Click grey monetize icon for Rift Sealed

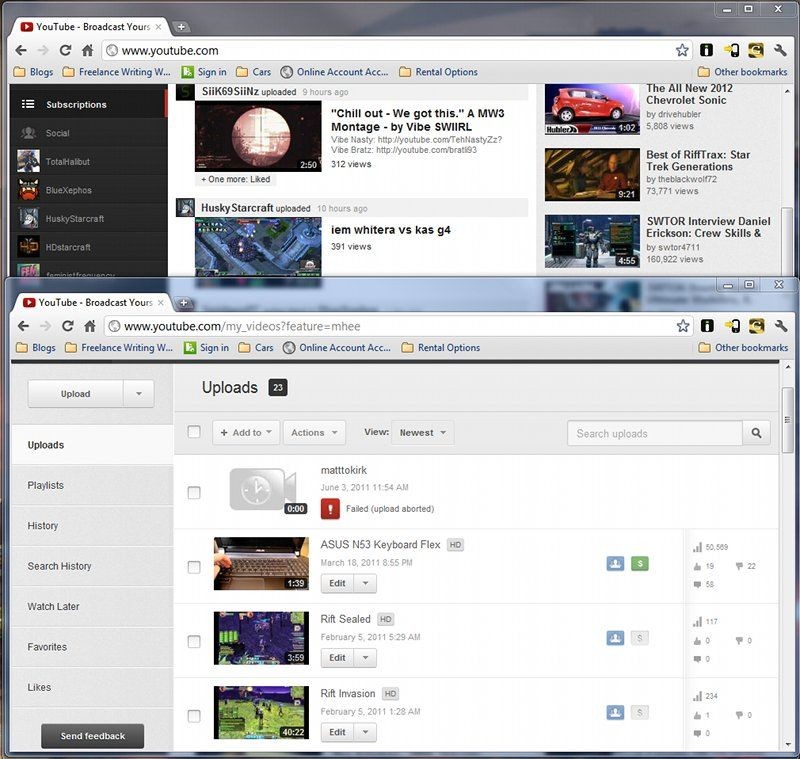pos(640,638)
